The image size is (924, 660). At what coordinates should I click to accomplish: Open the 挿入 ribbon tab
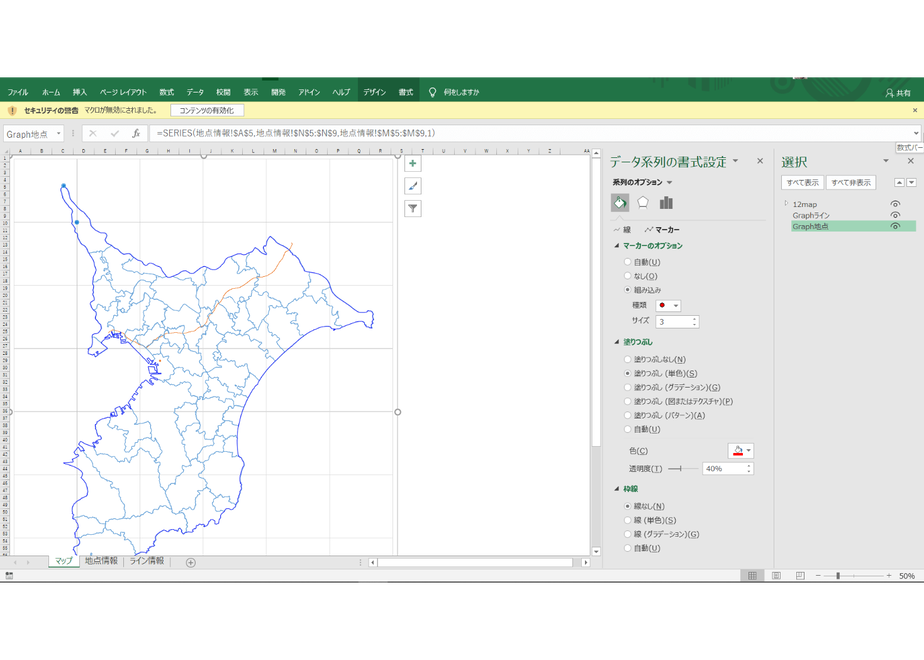coord(80,93)
